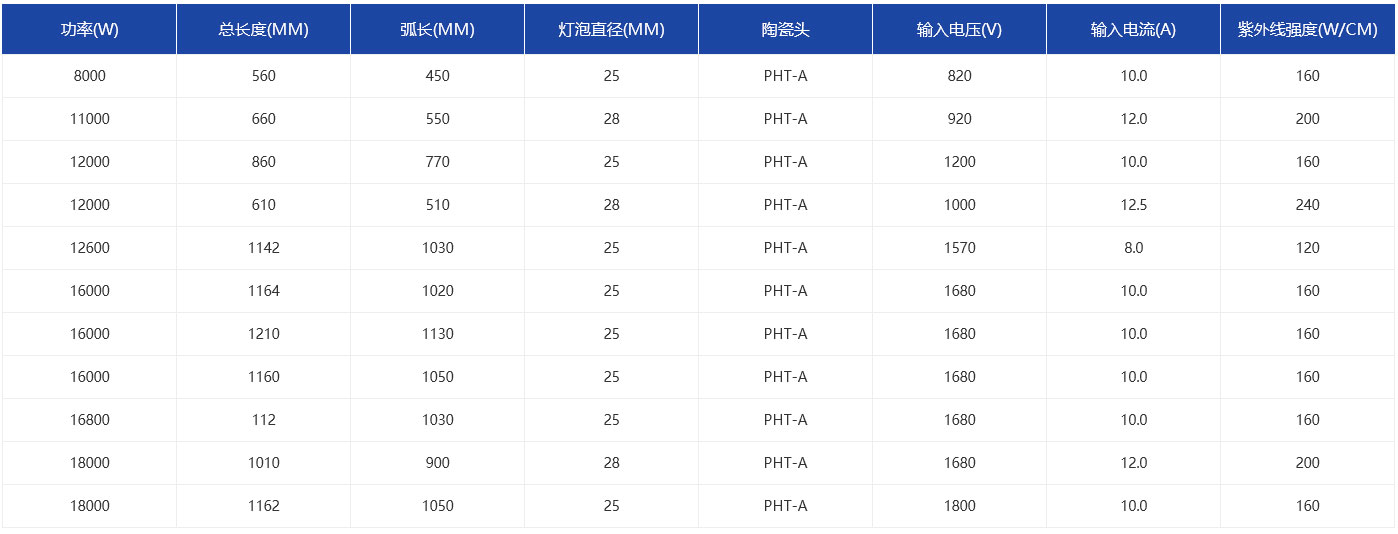The width and height of the screenshot is (1398, 534).
Task: Select the 总长度(MM) column header
Action: (263, 29)
